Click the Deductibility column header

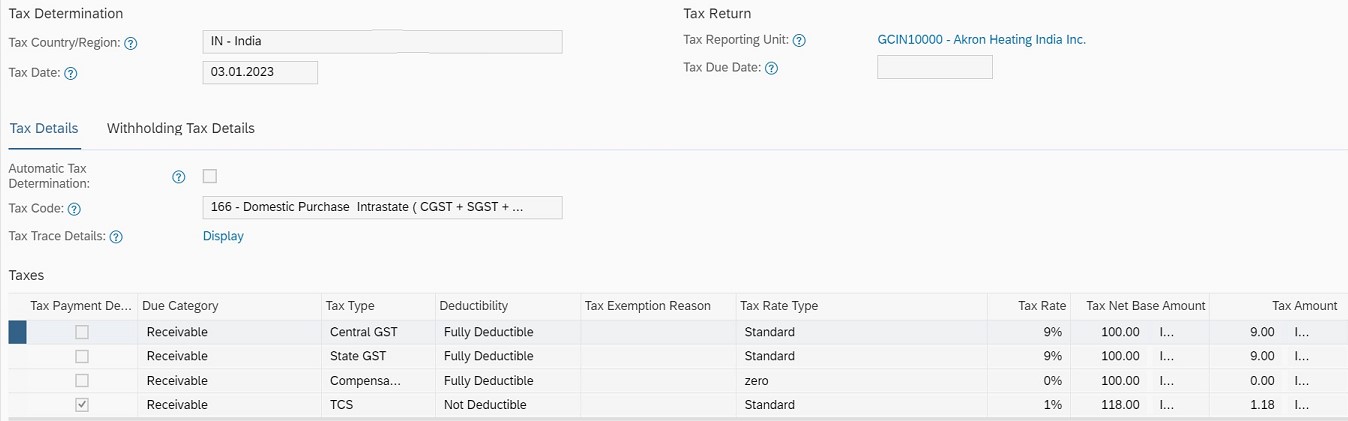tap(506, 306)
